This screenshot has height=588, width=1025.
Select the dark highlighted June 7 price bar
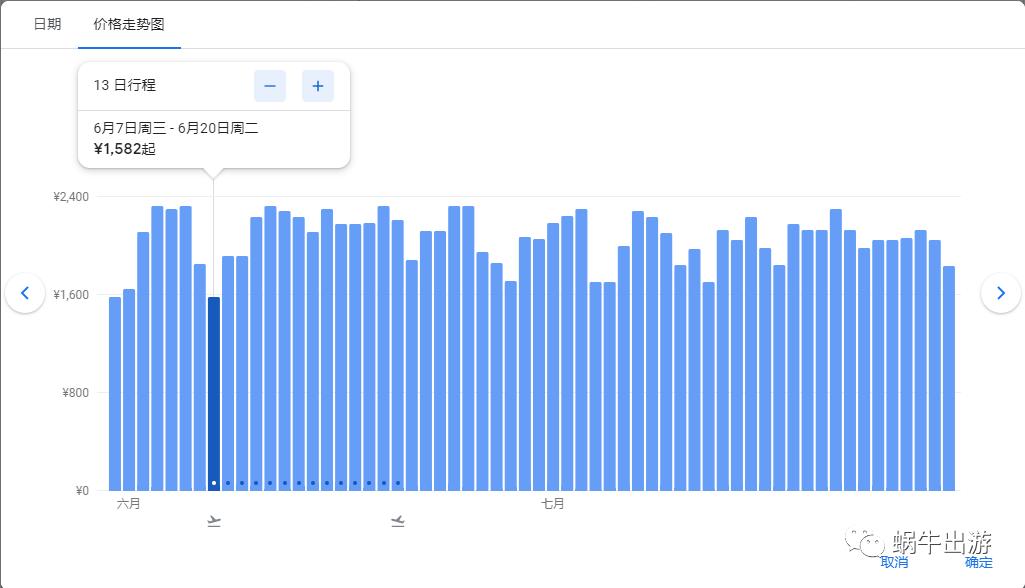pyautogui.click(x=213, y=390)
